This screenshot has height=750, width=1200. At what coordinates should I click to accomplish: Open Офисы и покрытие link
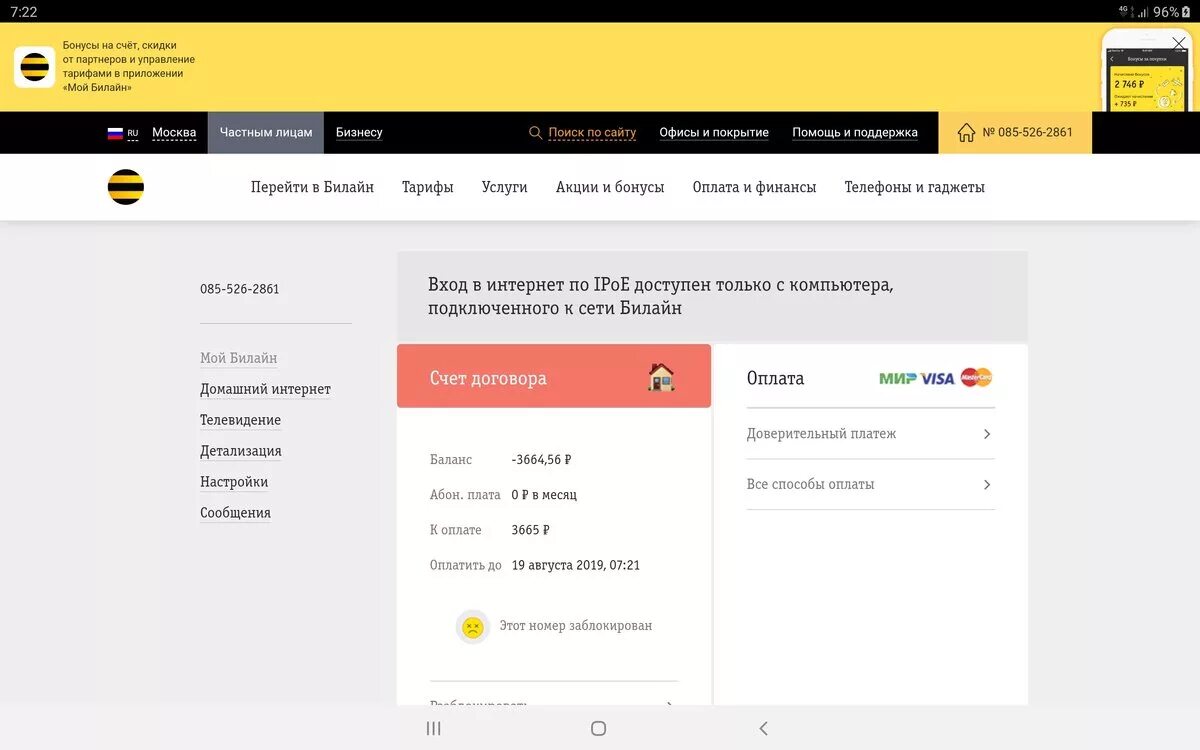tap(714, 133)
